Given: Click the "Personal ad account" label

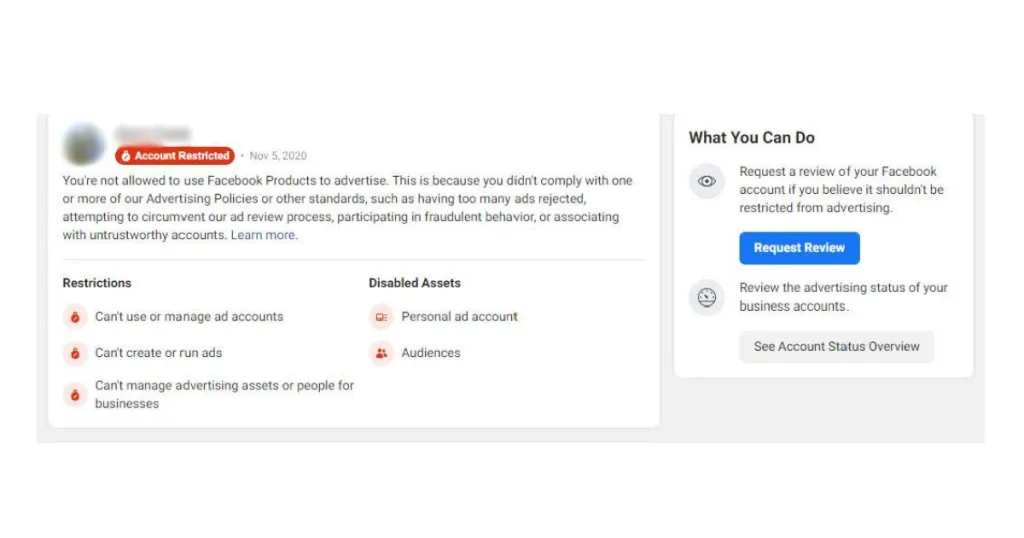Looking at the screenshot, I should pos(459,317).
